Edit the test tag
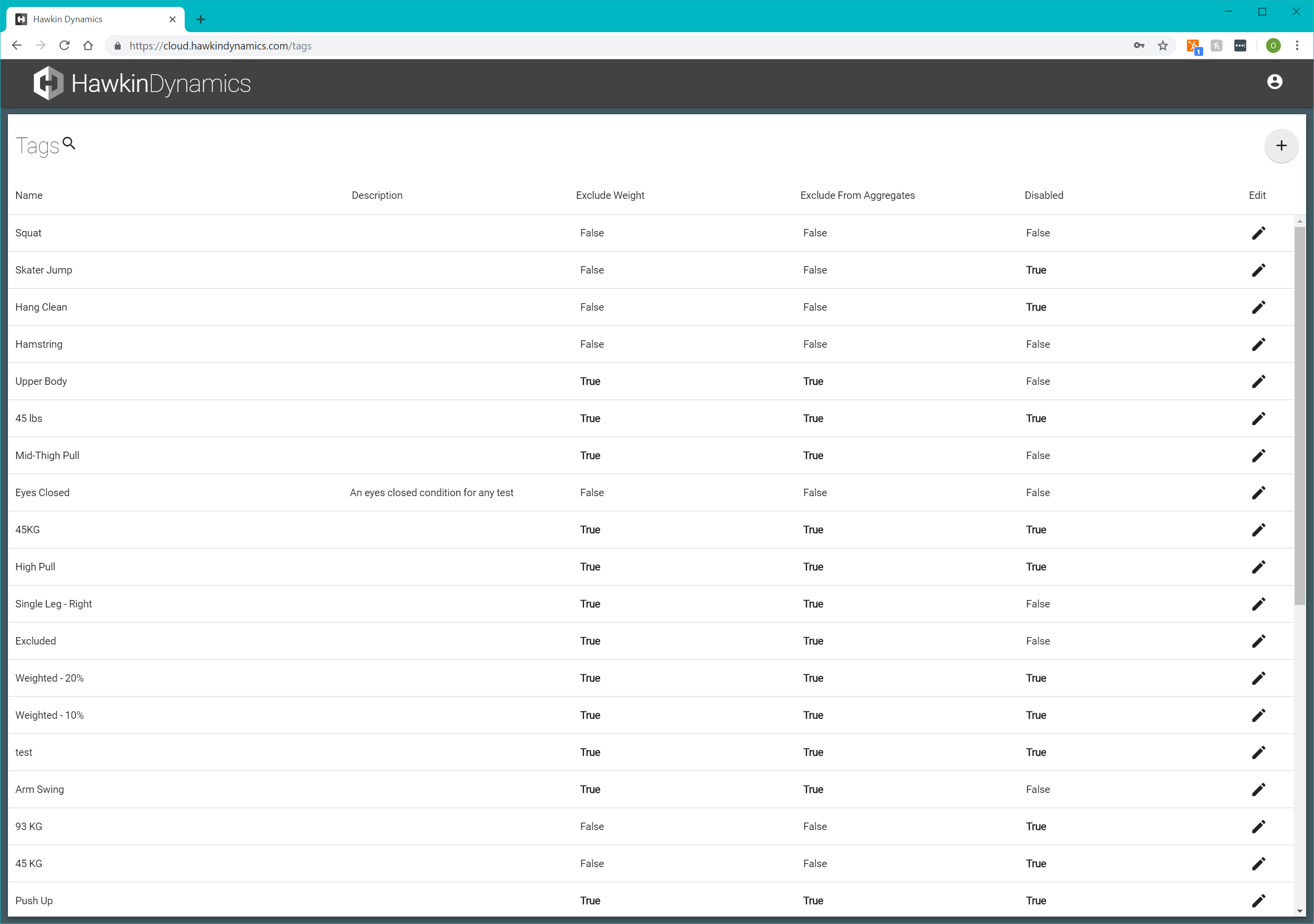The height and width of the screenshot is (924, 1314). [1259, 752]
